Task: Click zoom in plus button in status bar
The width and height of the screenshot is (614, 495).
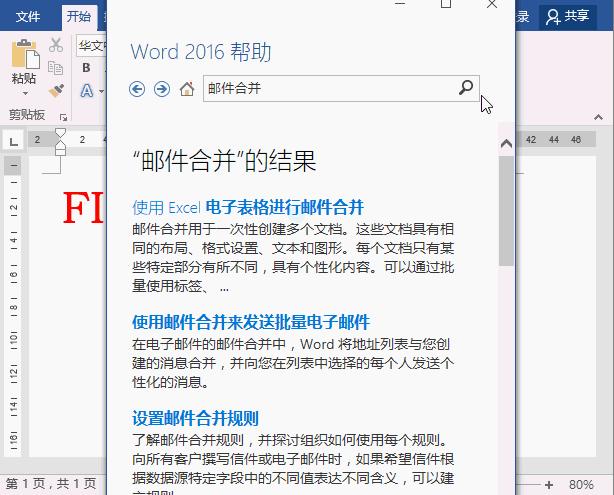Action: tap(548, 485)
